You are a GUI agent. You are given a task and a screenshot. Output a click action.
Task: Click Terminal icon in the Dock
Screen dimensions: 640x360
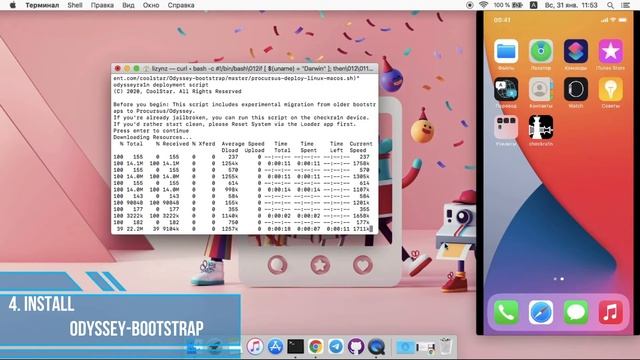click(295, 347)
